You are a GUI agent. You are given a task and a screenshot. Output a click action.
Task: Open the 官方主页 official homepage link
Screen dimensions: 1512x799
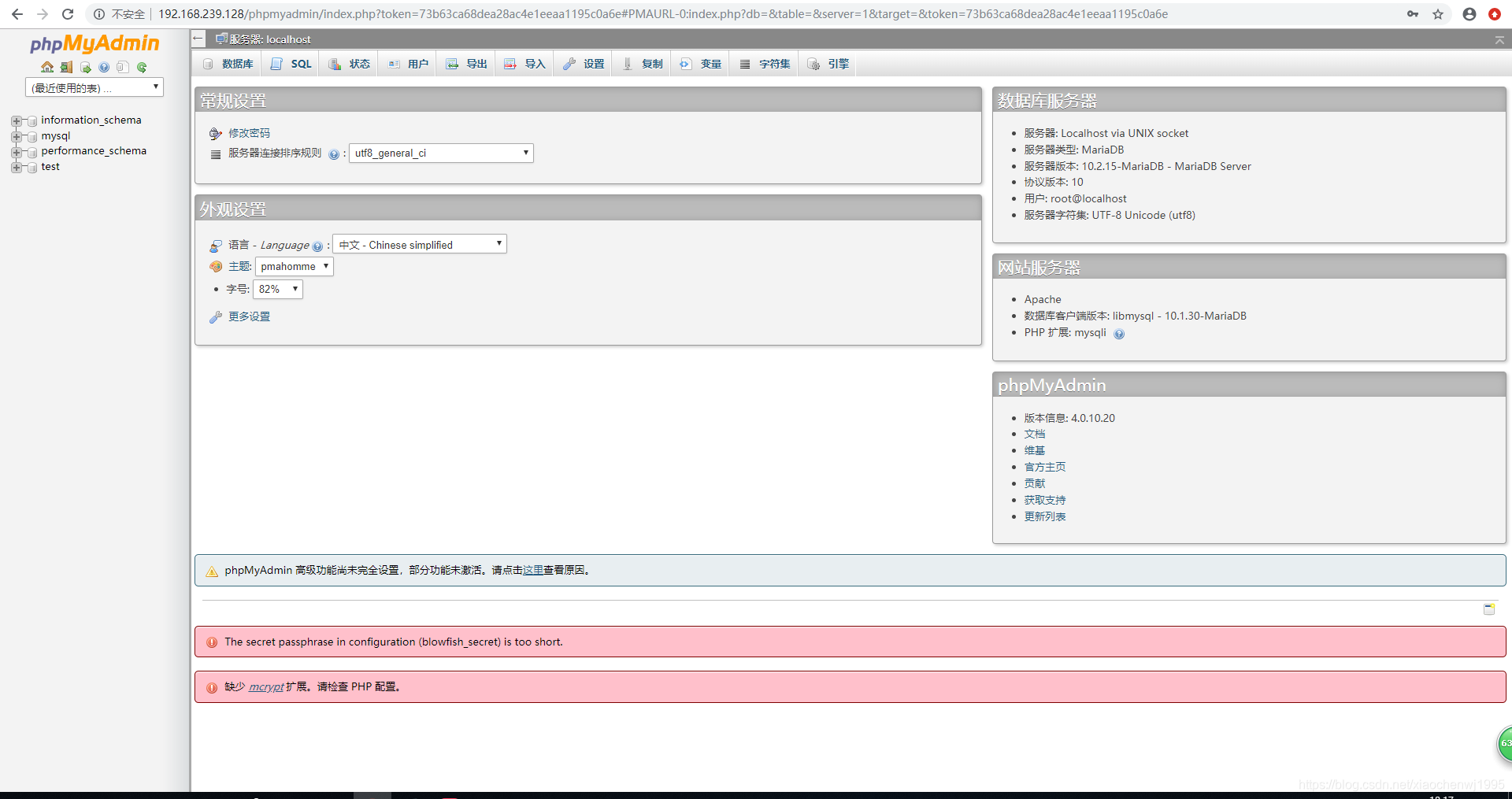[x=1045, y=467]
